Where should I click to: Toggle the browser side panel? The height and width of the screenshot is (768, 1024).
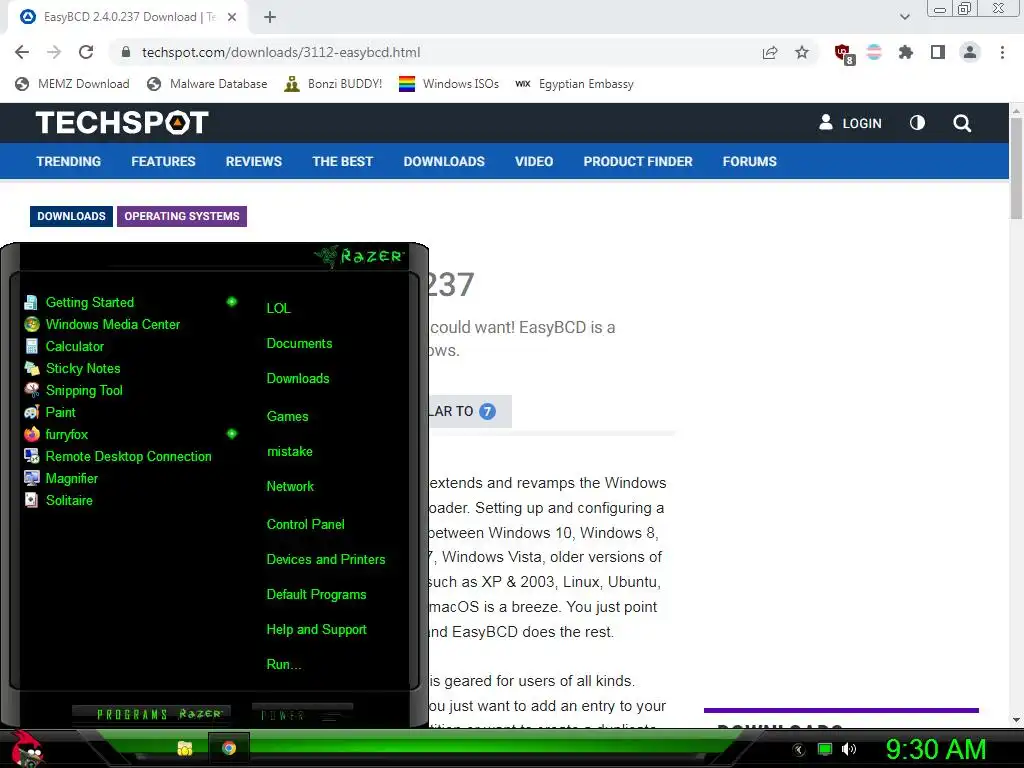coord(938,52)
